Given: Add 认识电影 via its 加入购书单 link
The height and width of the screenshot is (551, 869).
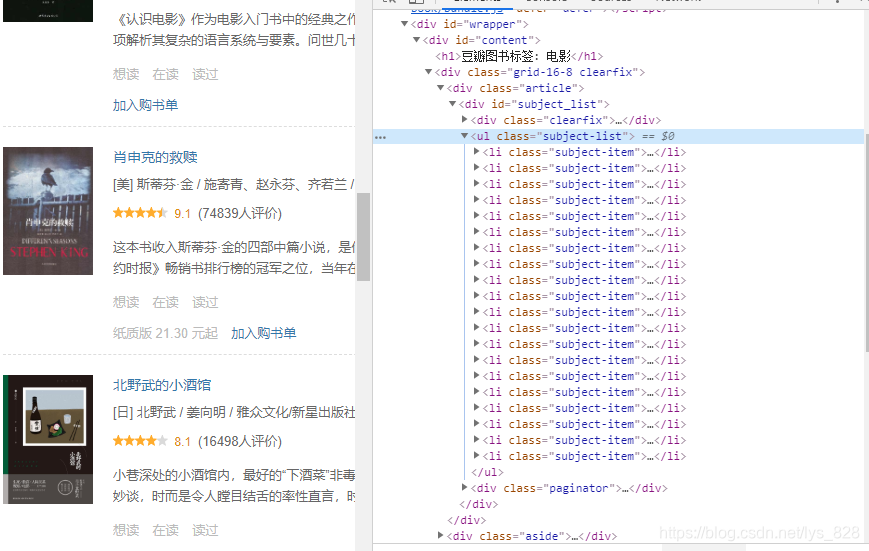Looking at the screenshot, I should tap(145, 105).
